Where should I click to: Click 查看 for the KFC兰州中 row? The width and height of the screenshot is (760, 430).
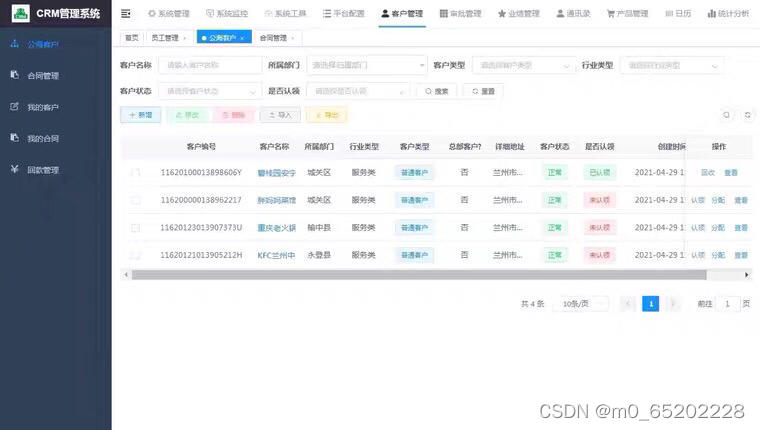click(x=741, y=255)
